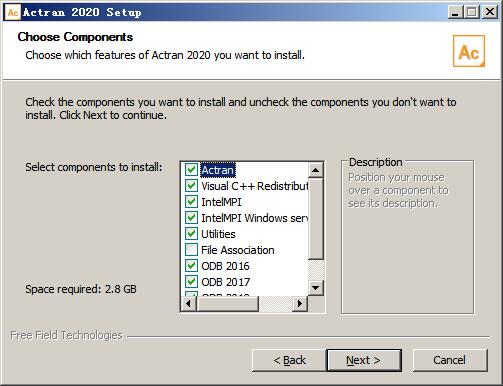Screen dimensions: 503x386
Task: Cancel the Actran 2020 setup
Action: point(450,360)
